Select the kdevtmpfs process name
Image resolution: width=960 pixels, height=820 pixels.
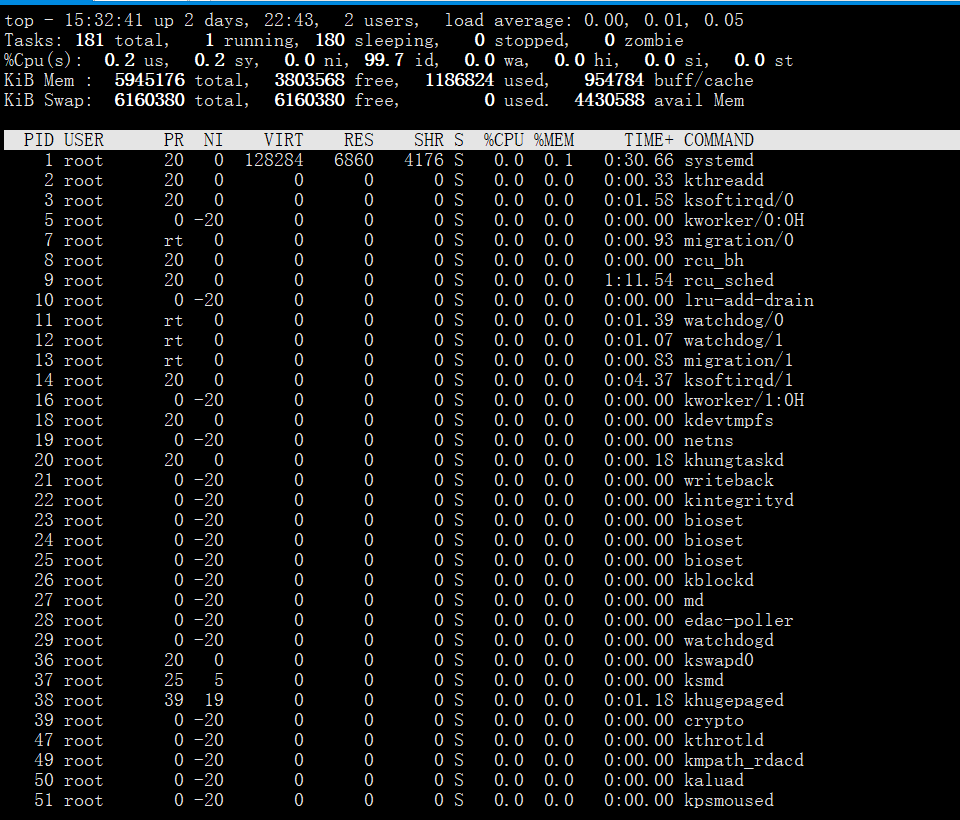click(x=729, y=420)
